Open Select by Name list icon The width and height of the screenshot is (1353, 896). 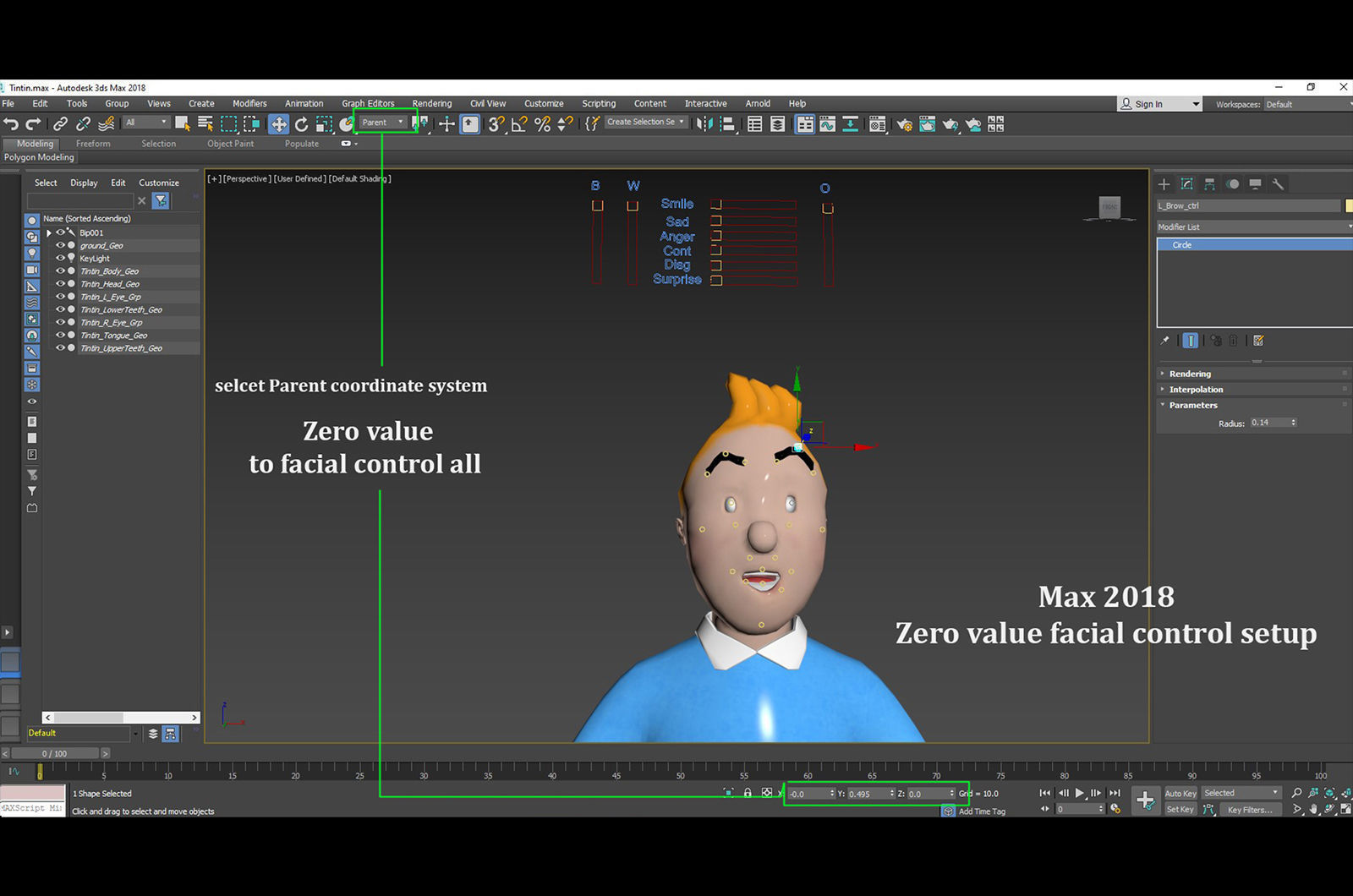pos(205,124)
